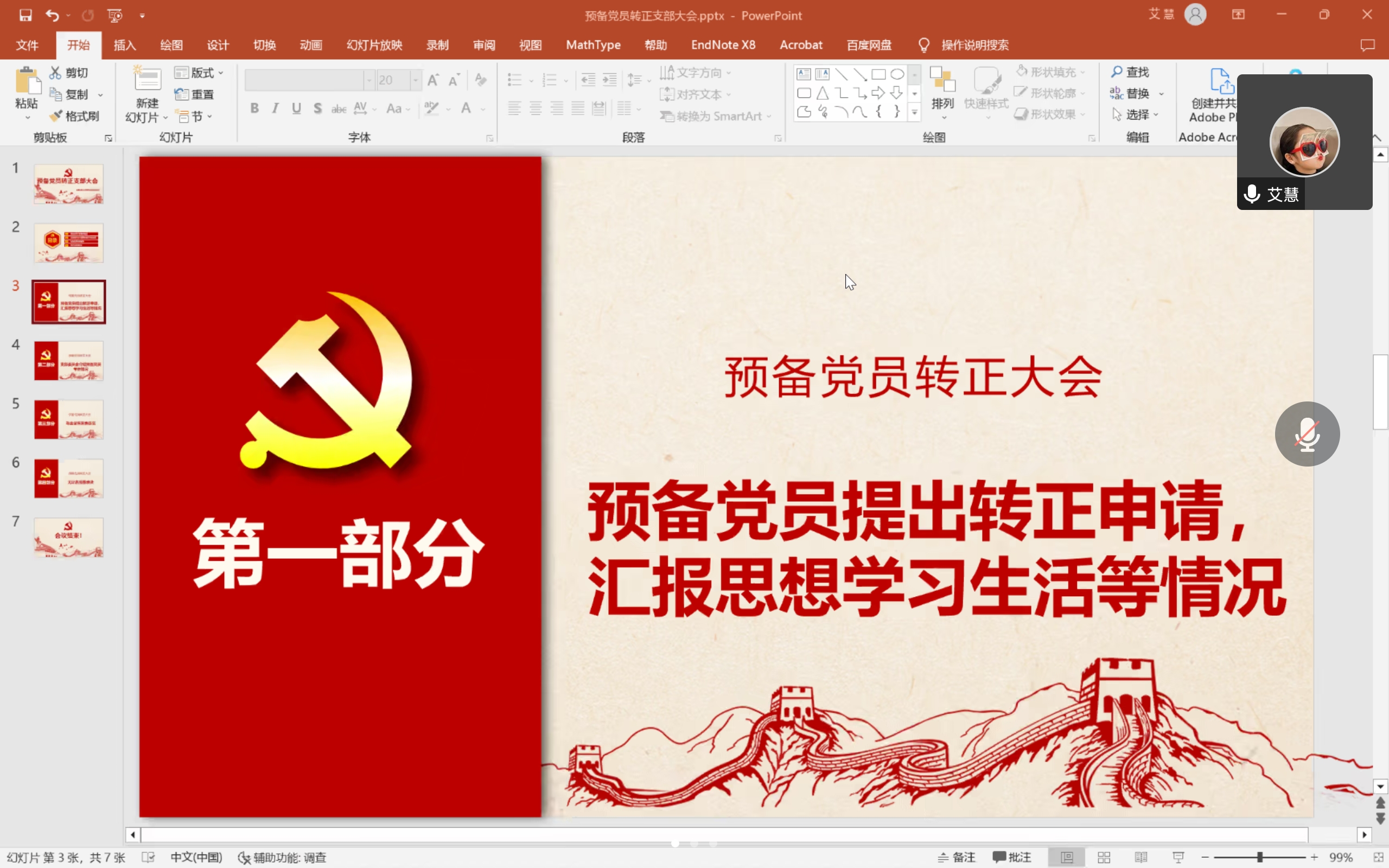The image size is (1389, 868).
Task: Click the Undo arrow icon
Action: (52, 16)
